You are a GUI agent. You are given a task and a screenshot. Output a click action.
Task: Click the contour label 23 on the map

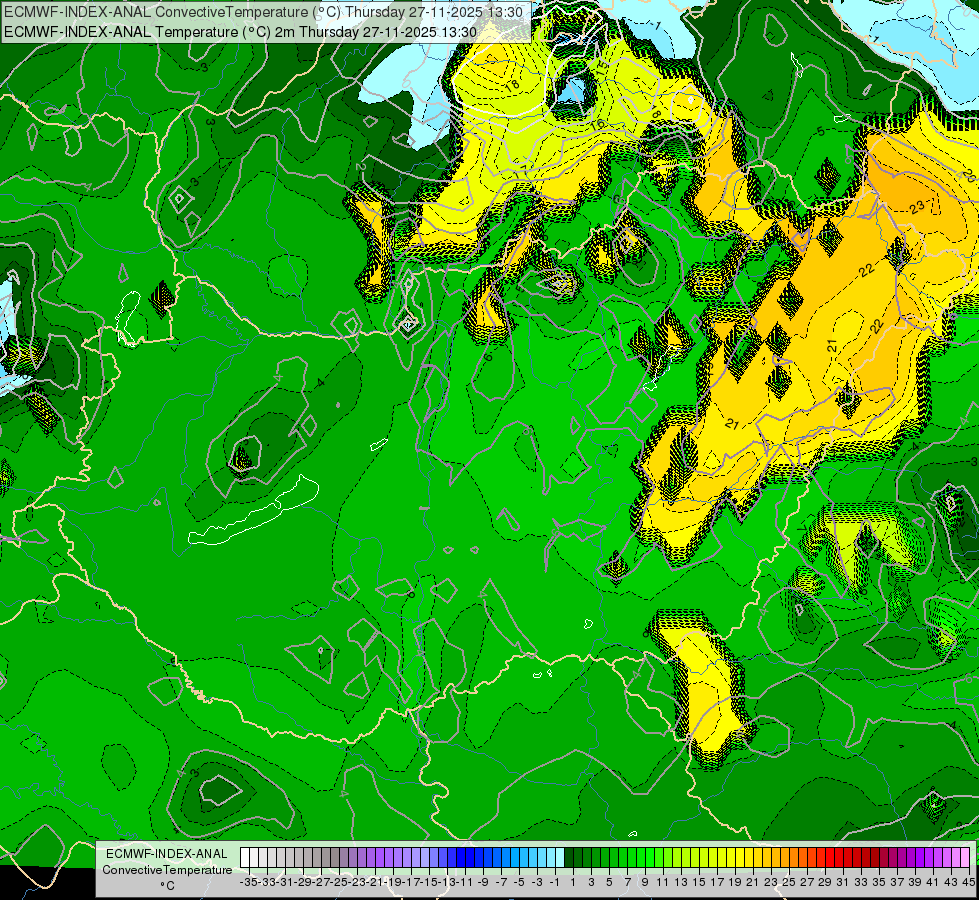[x=917, y=207]
